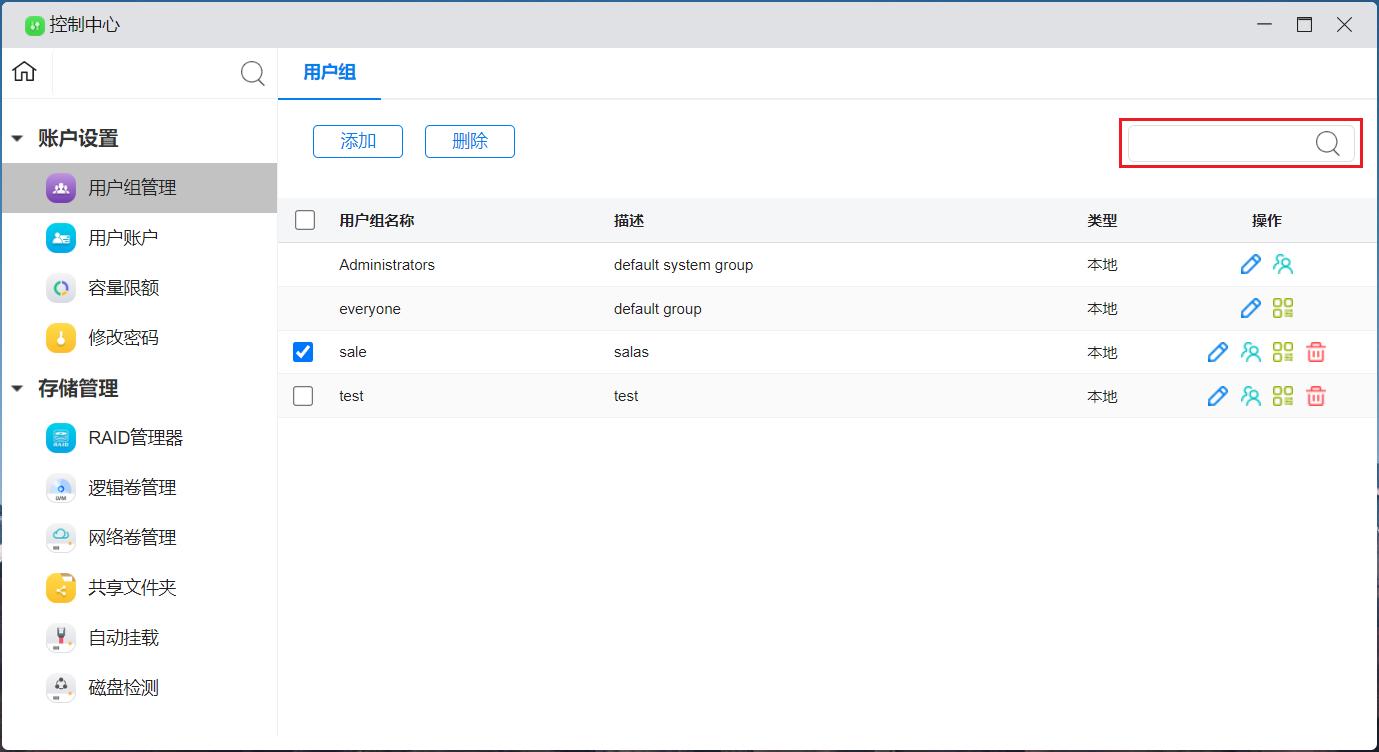Collapse the 账户设置 section
Image resolution: width=1379 pixels, height=752 pixels.
point(17,139)
